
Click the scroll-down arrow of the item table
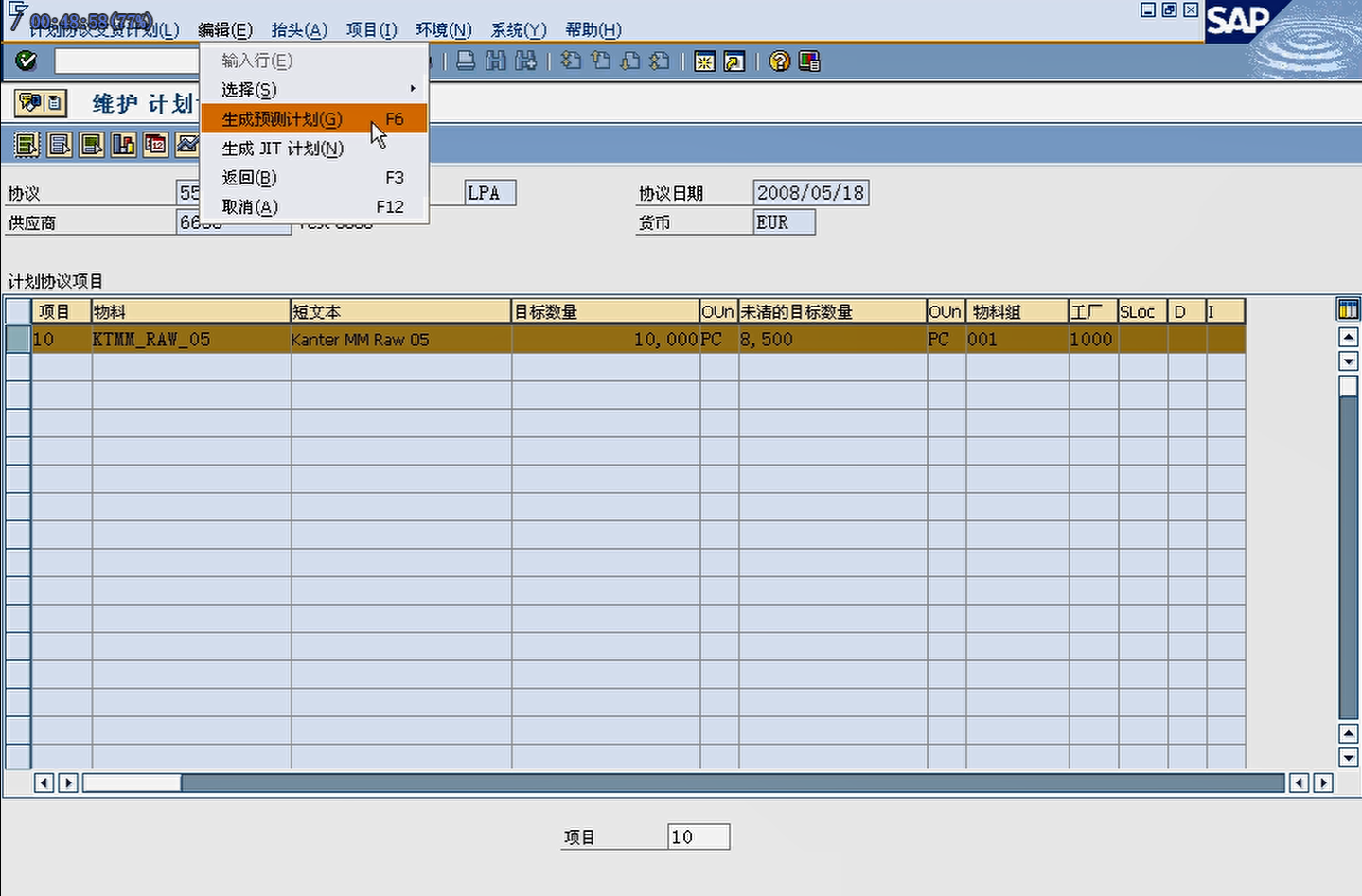click(x=1348, y=361)
